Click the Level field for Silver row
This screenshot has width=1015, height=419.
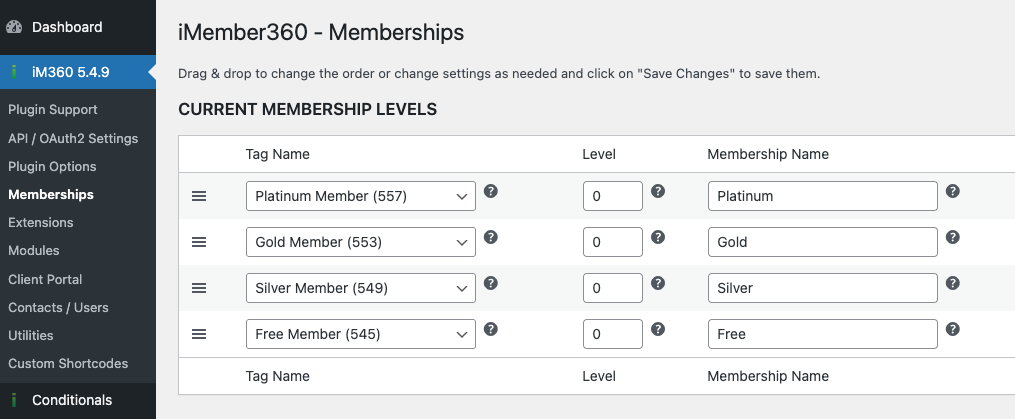pos(612,288)
